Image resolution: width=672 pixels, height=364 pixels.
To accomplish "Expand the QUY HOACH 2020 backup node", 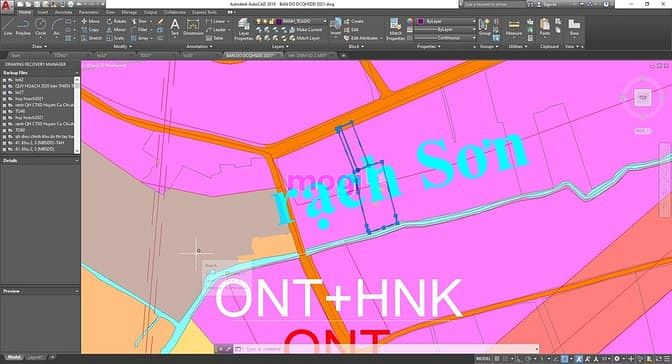I will (4, 86).
